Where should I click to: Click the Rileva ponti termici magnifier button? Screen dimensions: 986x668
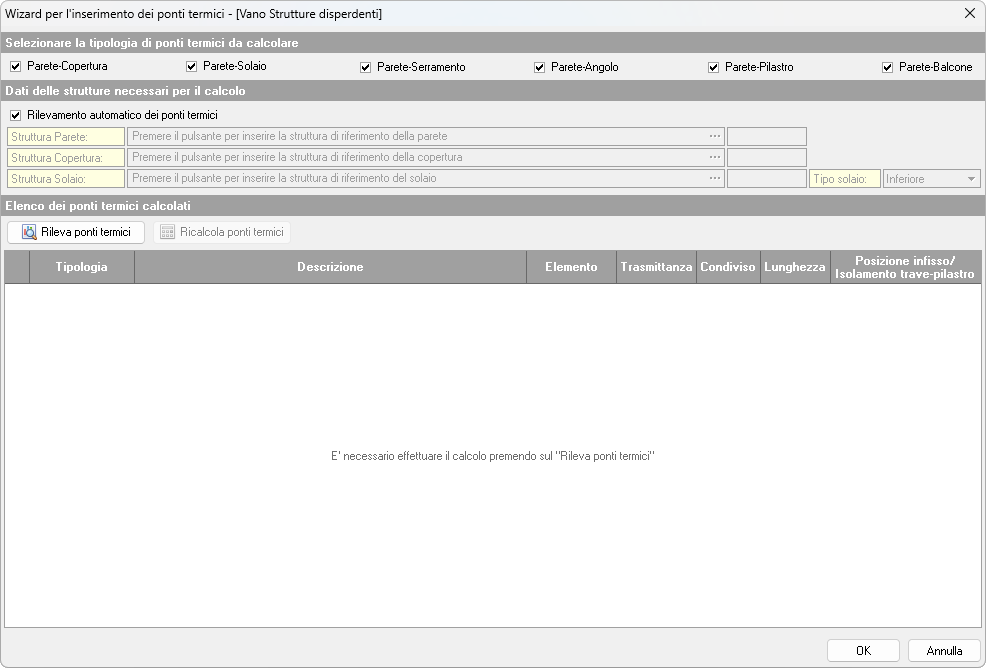coord(76,232)
